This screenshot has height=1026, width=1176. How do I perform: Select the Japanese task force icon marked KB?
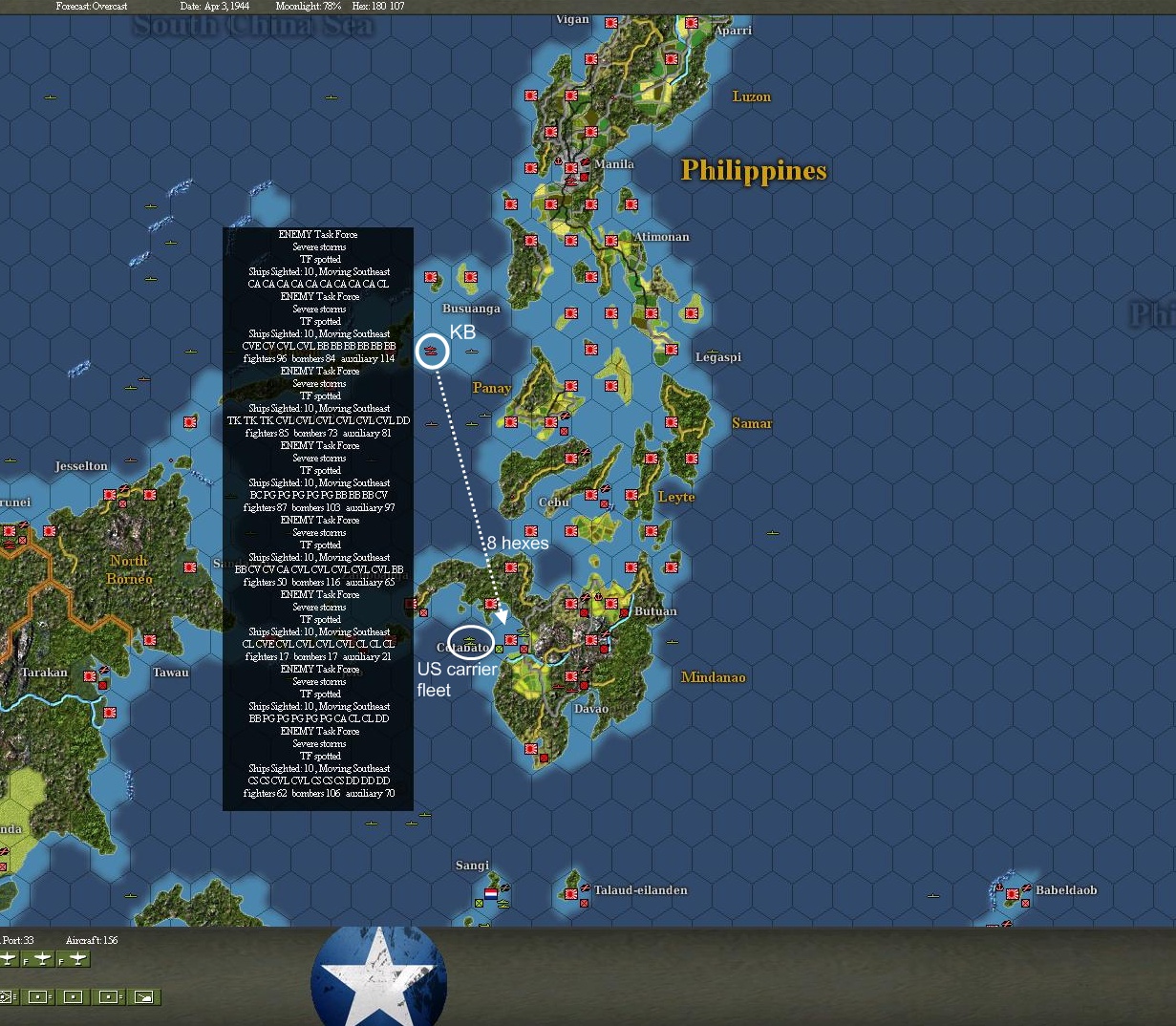click(x=431, y=351)
